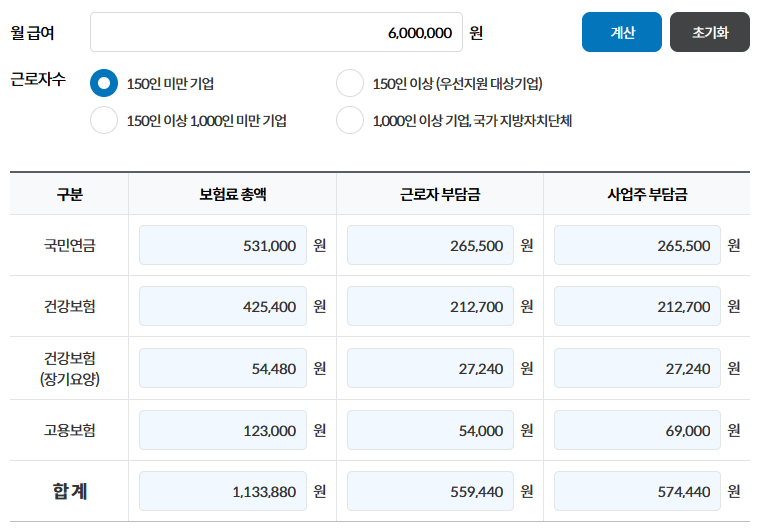
Task: Select 150인 이상 (우선지원 대상기업) radio
Action: pos(350,83)
